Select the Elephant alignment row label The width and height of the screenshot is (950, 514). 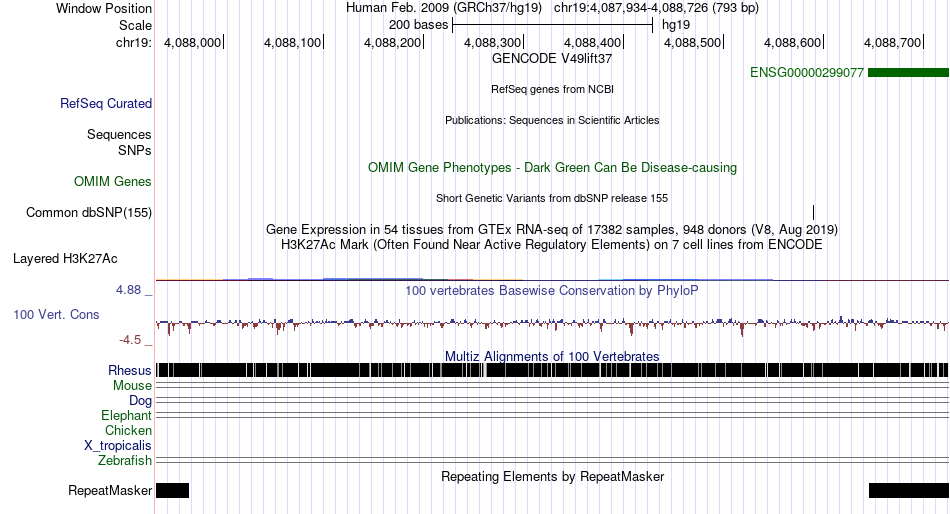coord(127,416)
